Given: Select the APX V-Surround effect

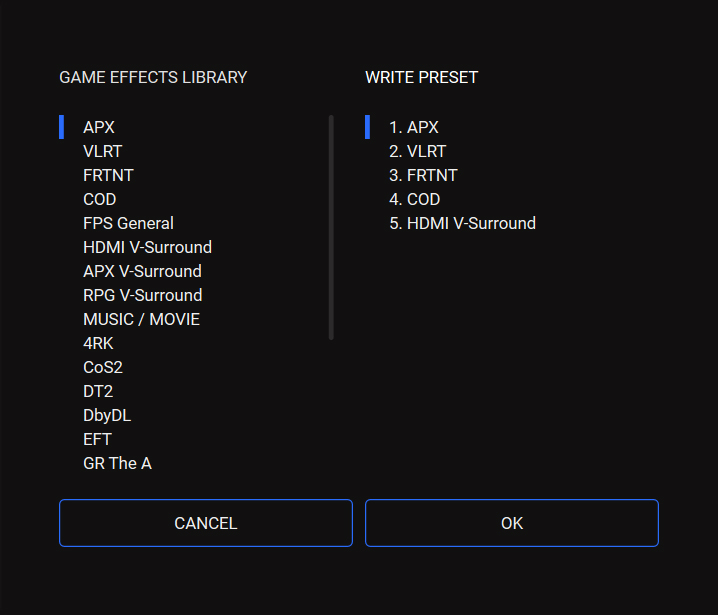Looking at the screenshot, I should (x=142, y=271).
